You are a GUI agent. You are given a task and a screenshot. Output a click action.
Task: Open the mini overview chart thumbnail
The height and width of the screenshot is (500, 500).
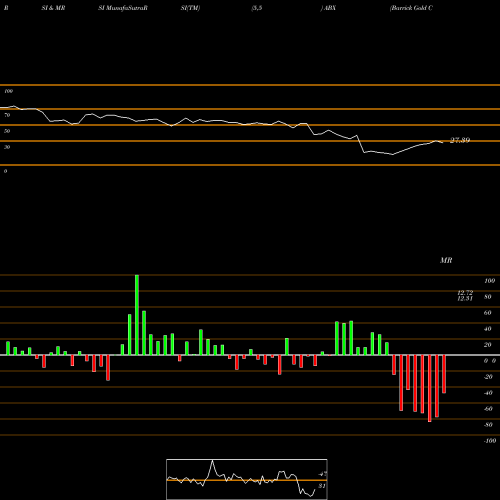pos(247,479)
